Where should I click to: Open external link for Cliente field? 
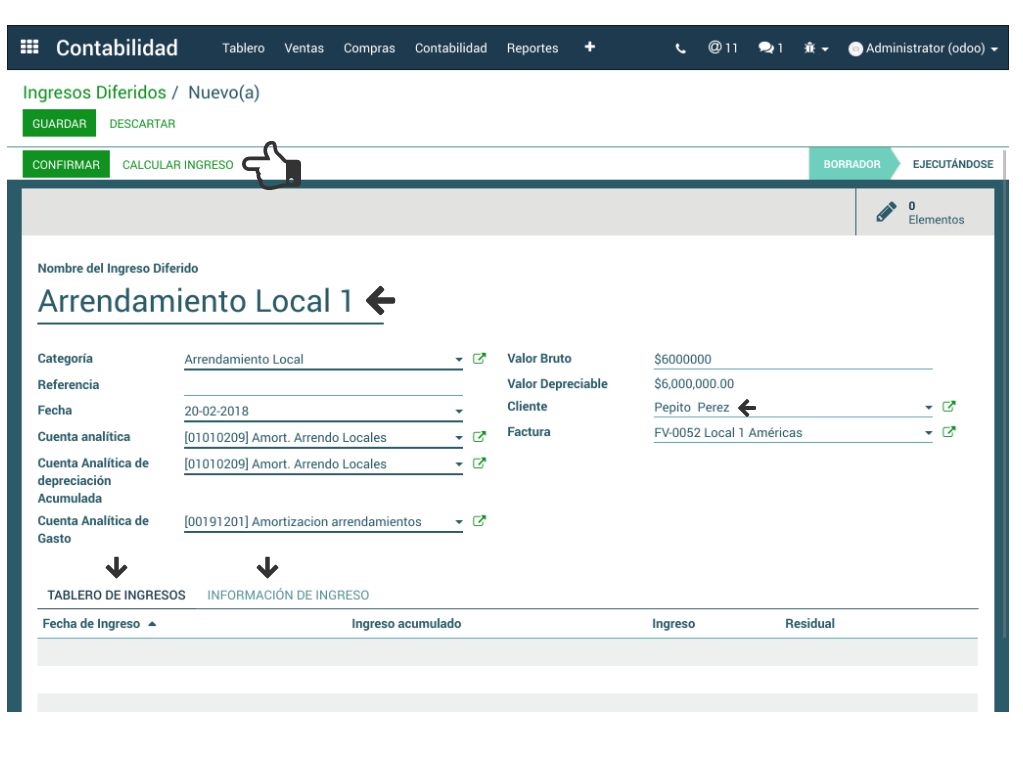tap(949, 407)
